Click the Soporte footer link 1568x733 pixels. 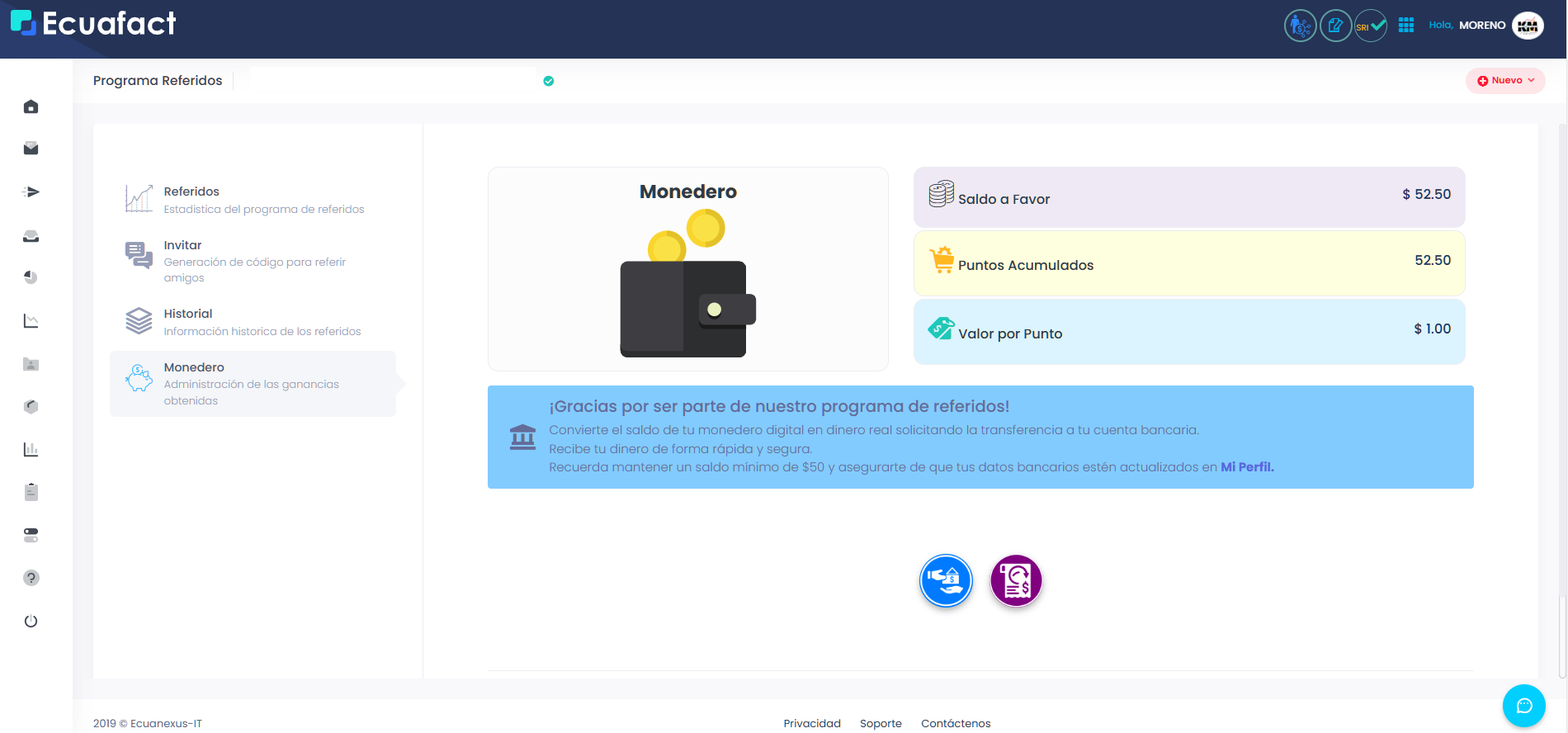[881, 723]
